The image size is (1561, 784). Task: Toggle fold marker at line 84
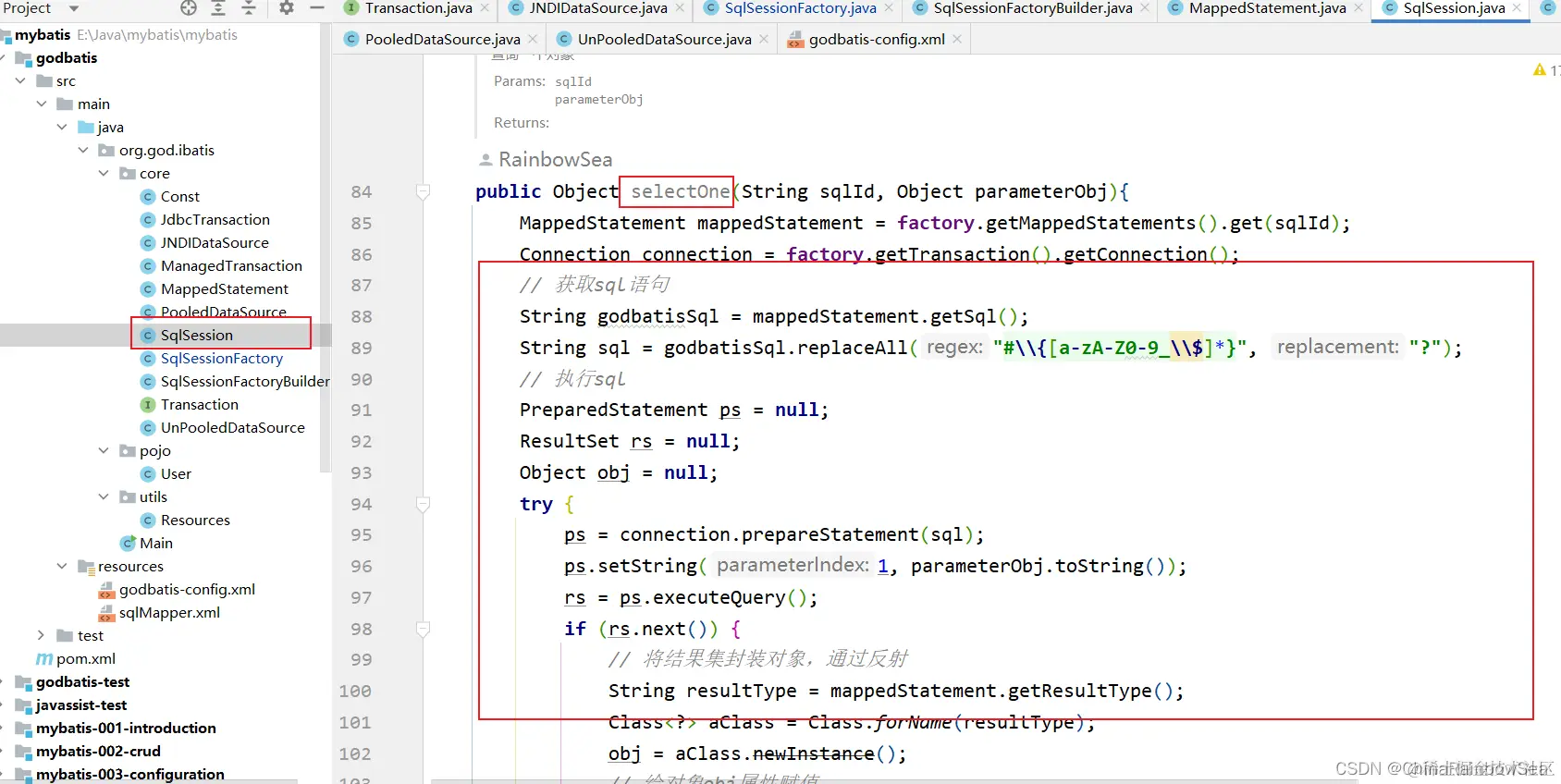coord(423,191)
